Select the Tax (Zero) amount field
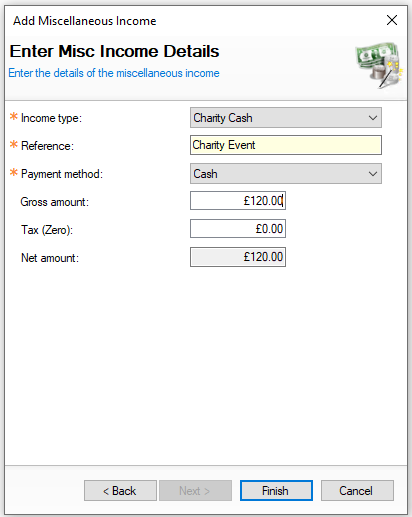Image resolution: width=412 pixels, height=517 pixels. coord(238,229)
